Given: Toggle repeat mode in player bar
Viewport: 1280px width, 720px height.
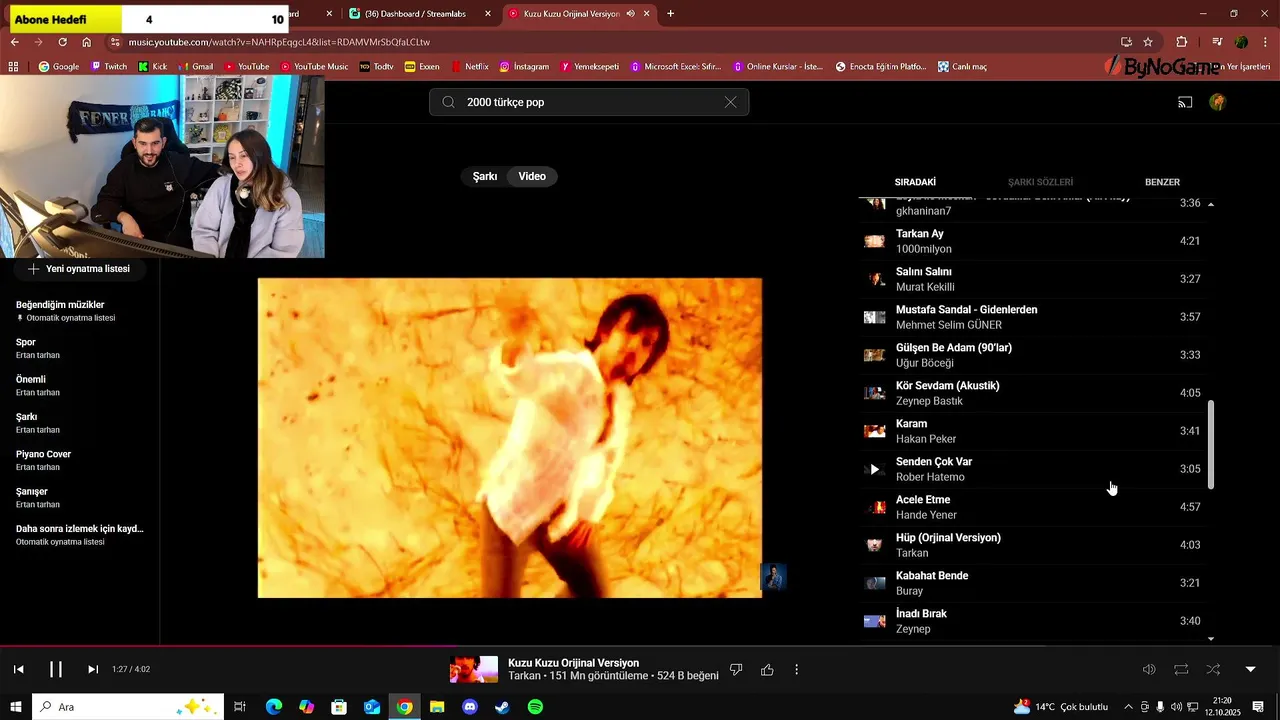Looking at the screenshot, I should (1181, 669).
